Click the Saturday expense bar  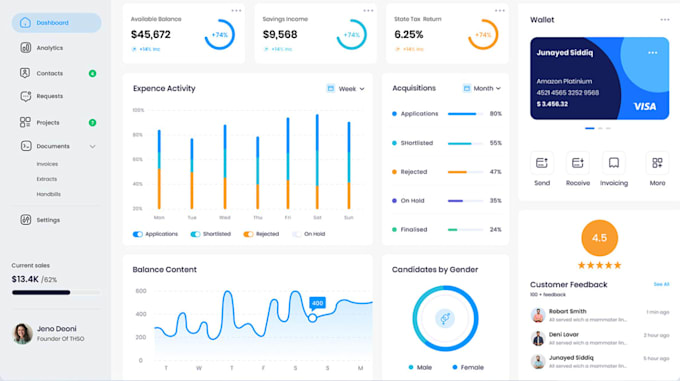coord(317,162)
